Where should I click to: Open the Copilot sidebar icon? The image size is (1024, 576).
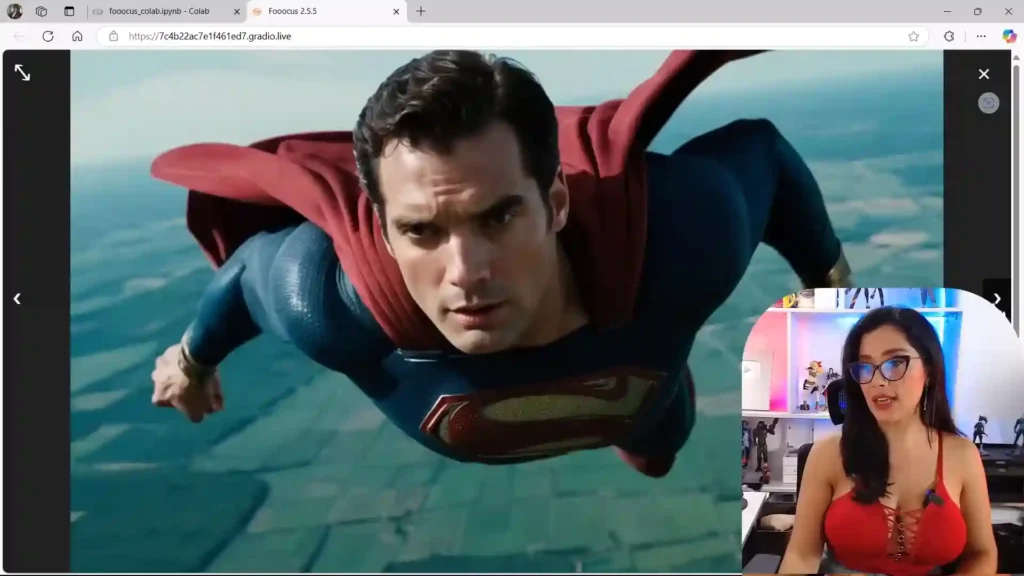1007,36
